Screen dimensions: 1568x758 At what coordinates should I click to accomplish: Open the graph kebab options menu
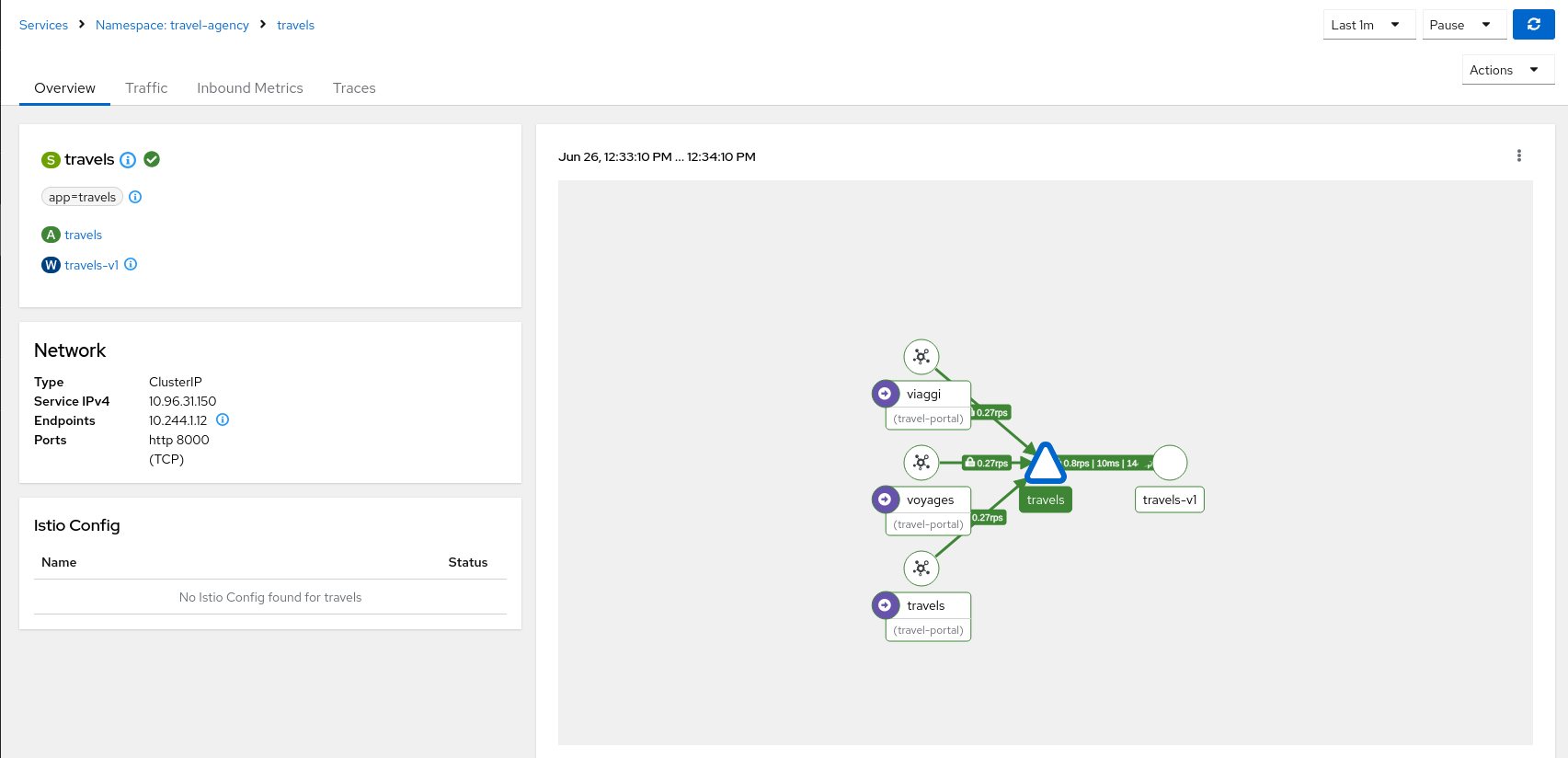pyautogui.click(x=1518, y=156)
